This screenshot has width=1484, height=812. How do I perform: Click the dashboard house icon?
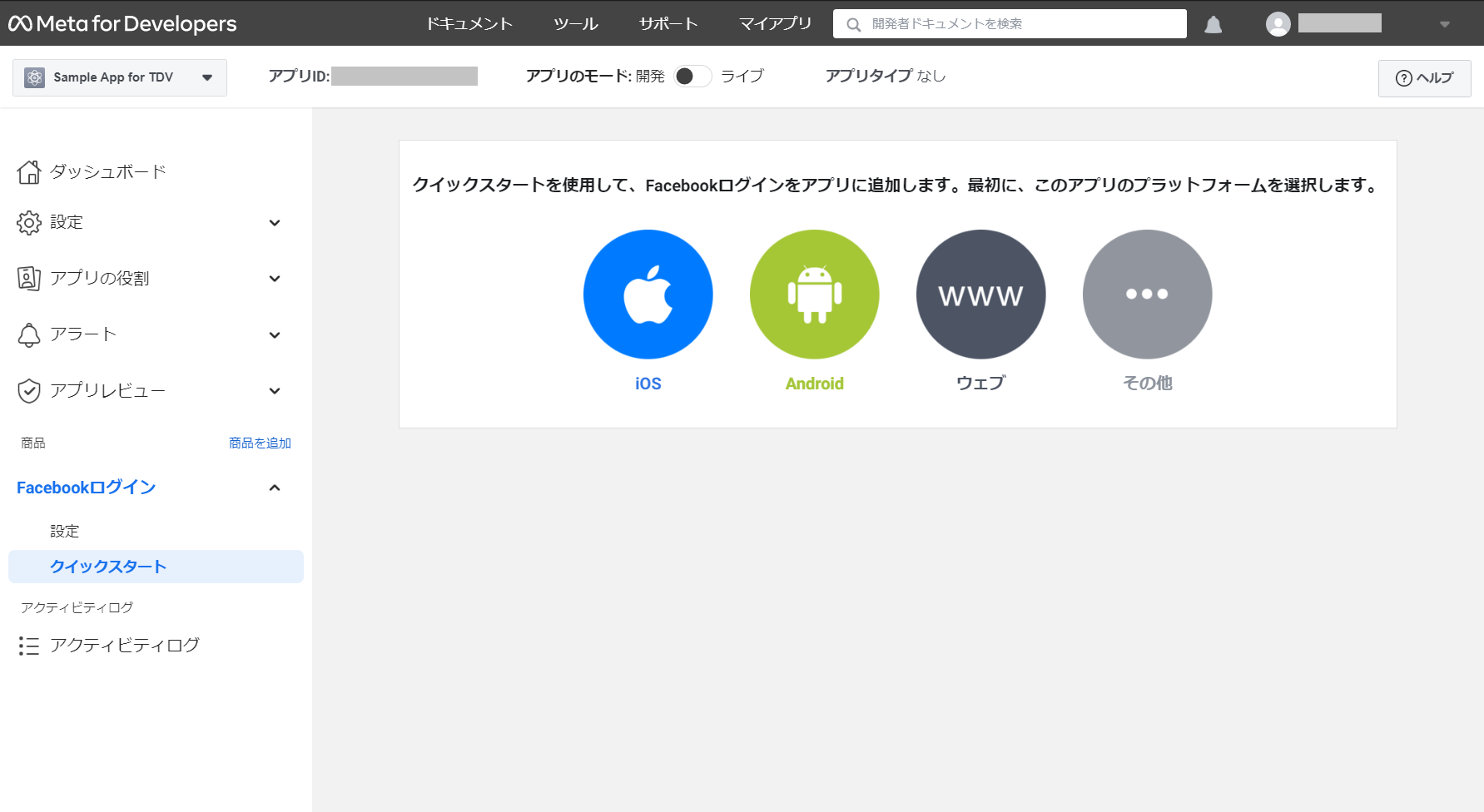[x=29, y=171]
